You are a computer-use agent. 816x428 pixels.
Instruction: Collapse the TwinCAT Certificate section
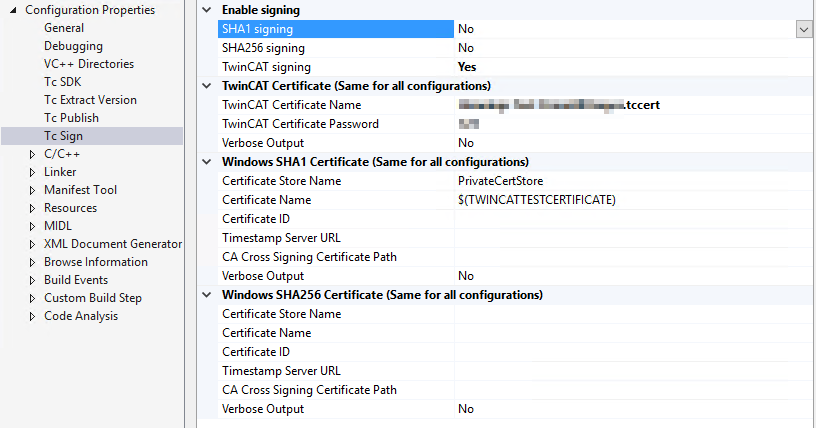click(207, 86)
